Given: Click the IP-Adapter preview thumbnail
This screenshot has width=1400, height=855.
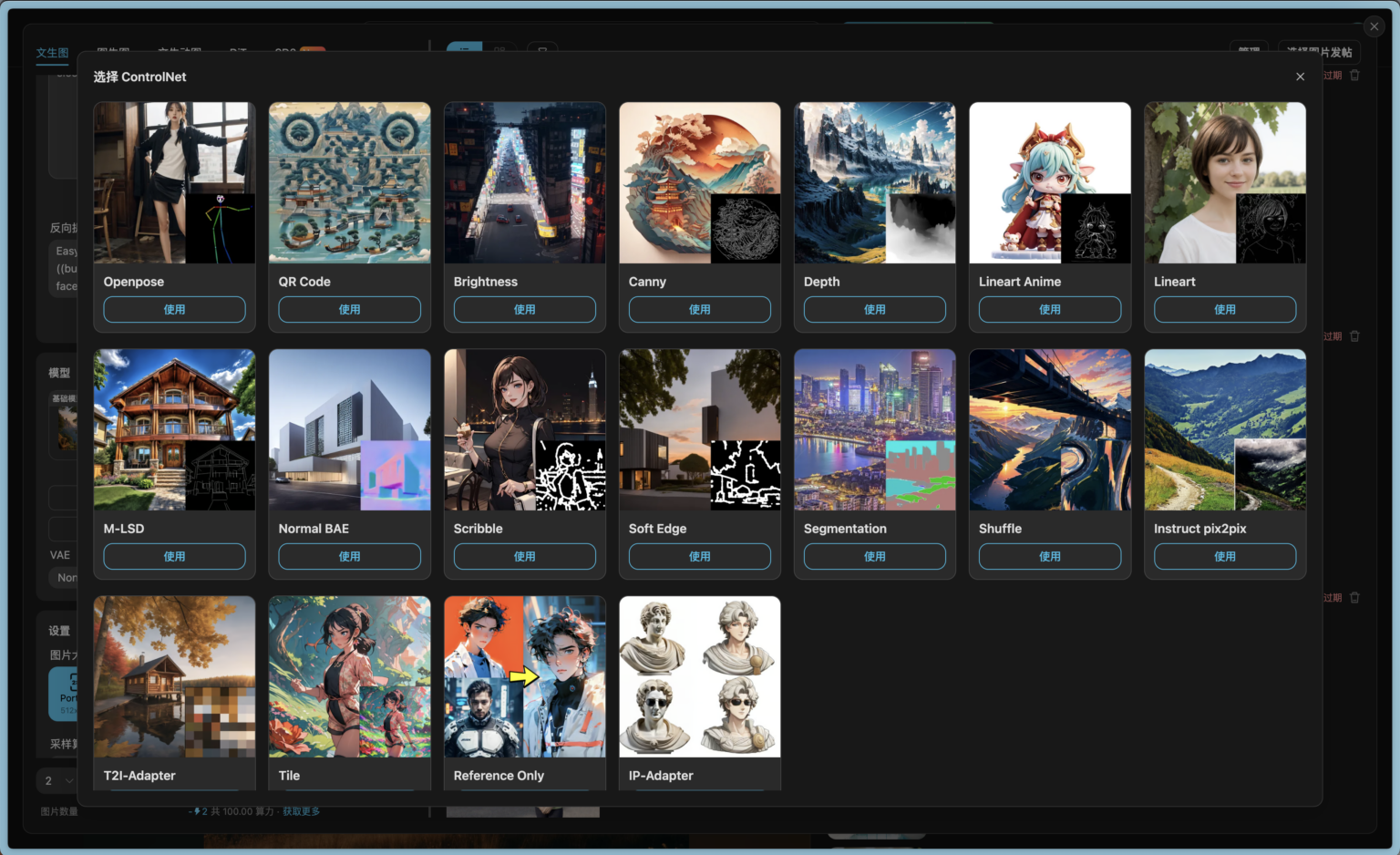Looking at the screenshot, I should [x=699, y=677].
